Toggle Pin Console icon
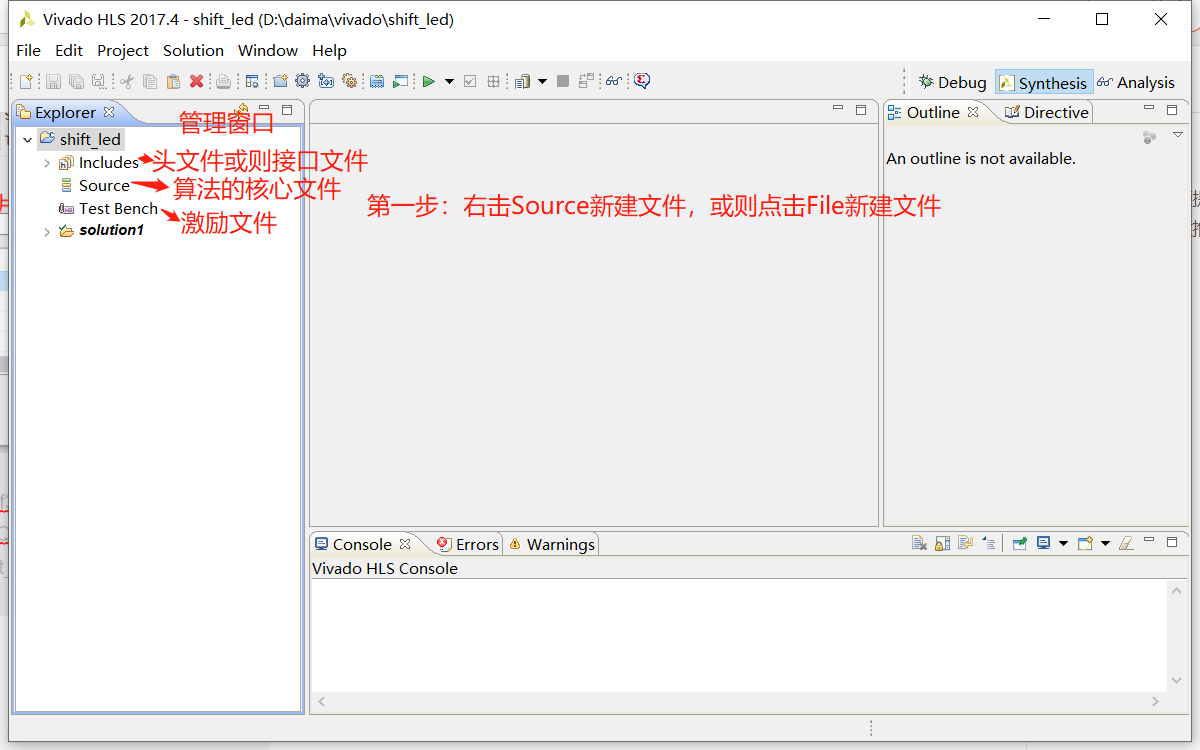The image size is (1200, 750). [x=1019, y=543]
